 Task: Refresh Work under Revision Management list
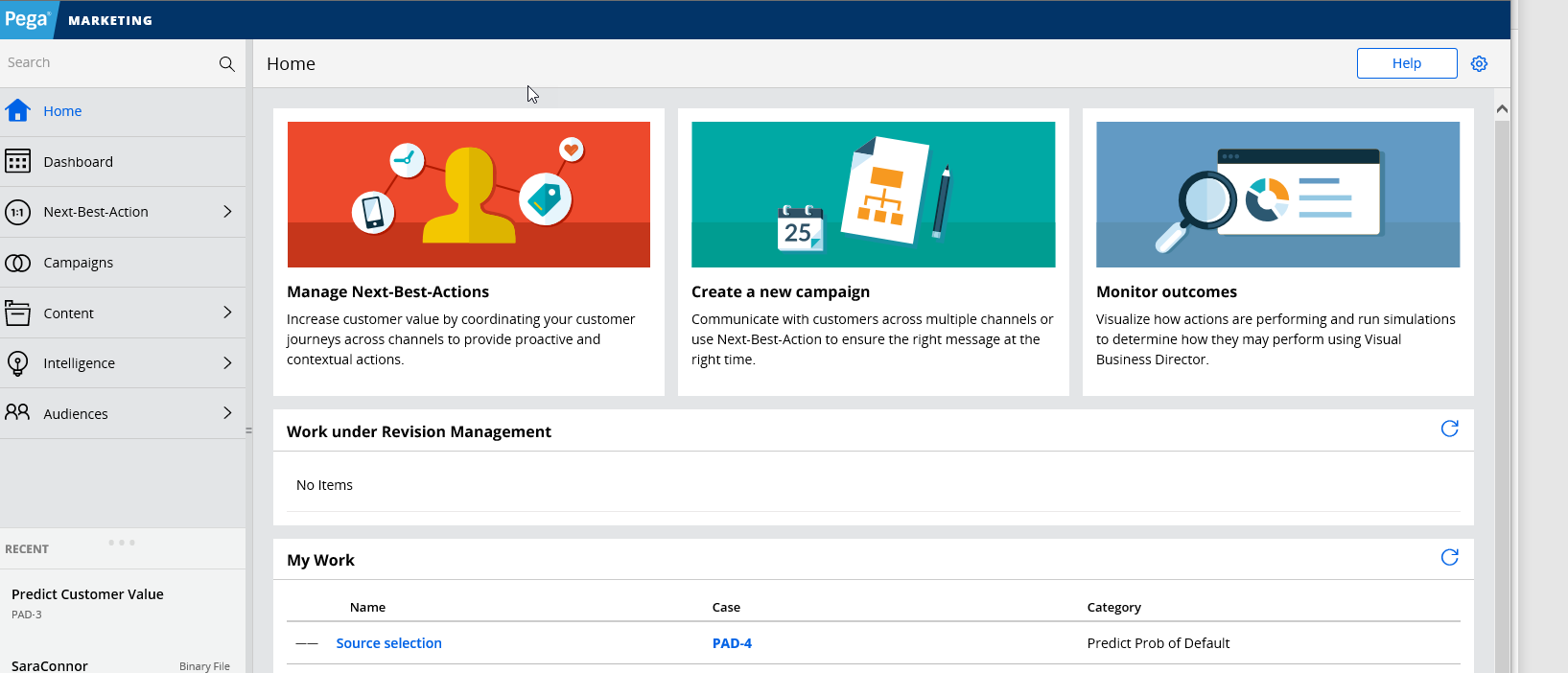[x=1449, y=429]
